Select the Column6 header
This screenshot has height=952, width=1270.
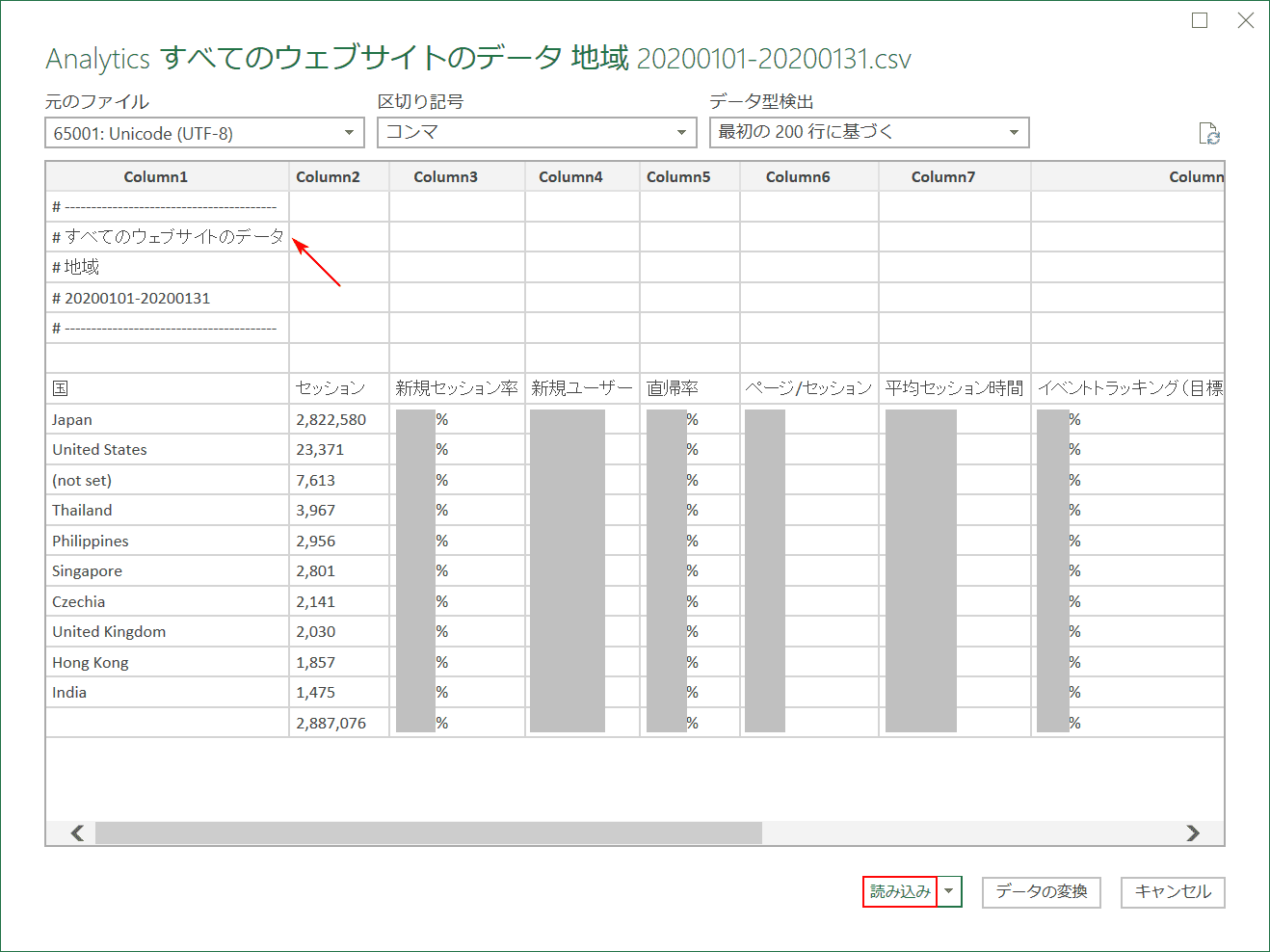(x=809, y=176)
